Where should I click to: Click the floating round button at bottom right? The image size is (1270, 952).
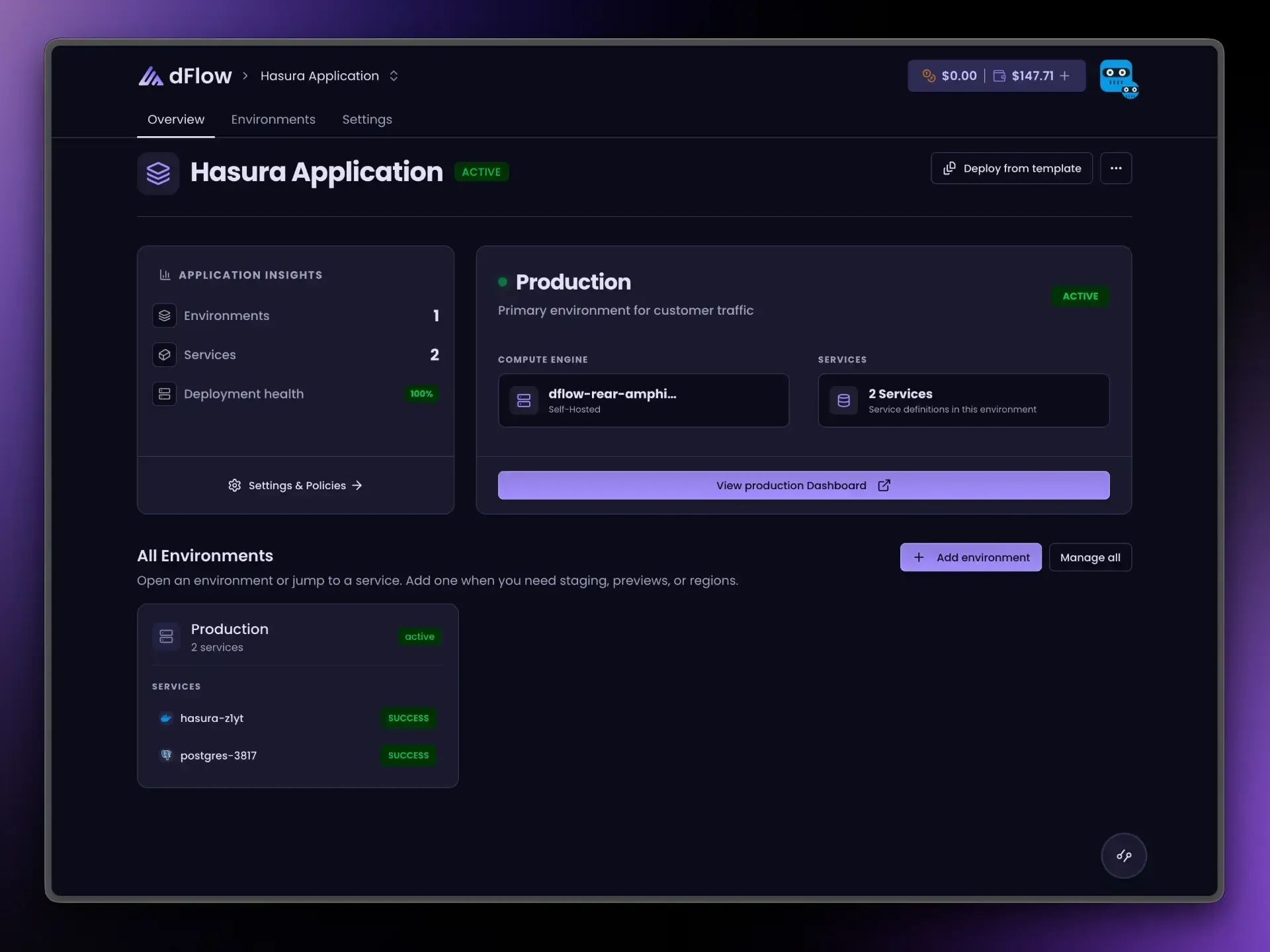pyautogui.click(x=1124, y=855)
